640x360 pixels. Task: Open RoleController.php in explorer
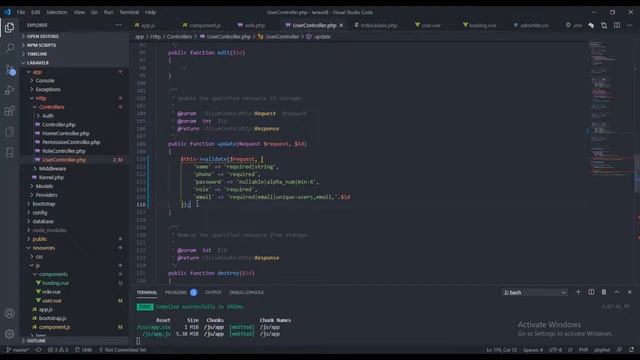coord(64,151)
